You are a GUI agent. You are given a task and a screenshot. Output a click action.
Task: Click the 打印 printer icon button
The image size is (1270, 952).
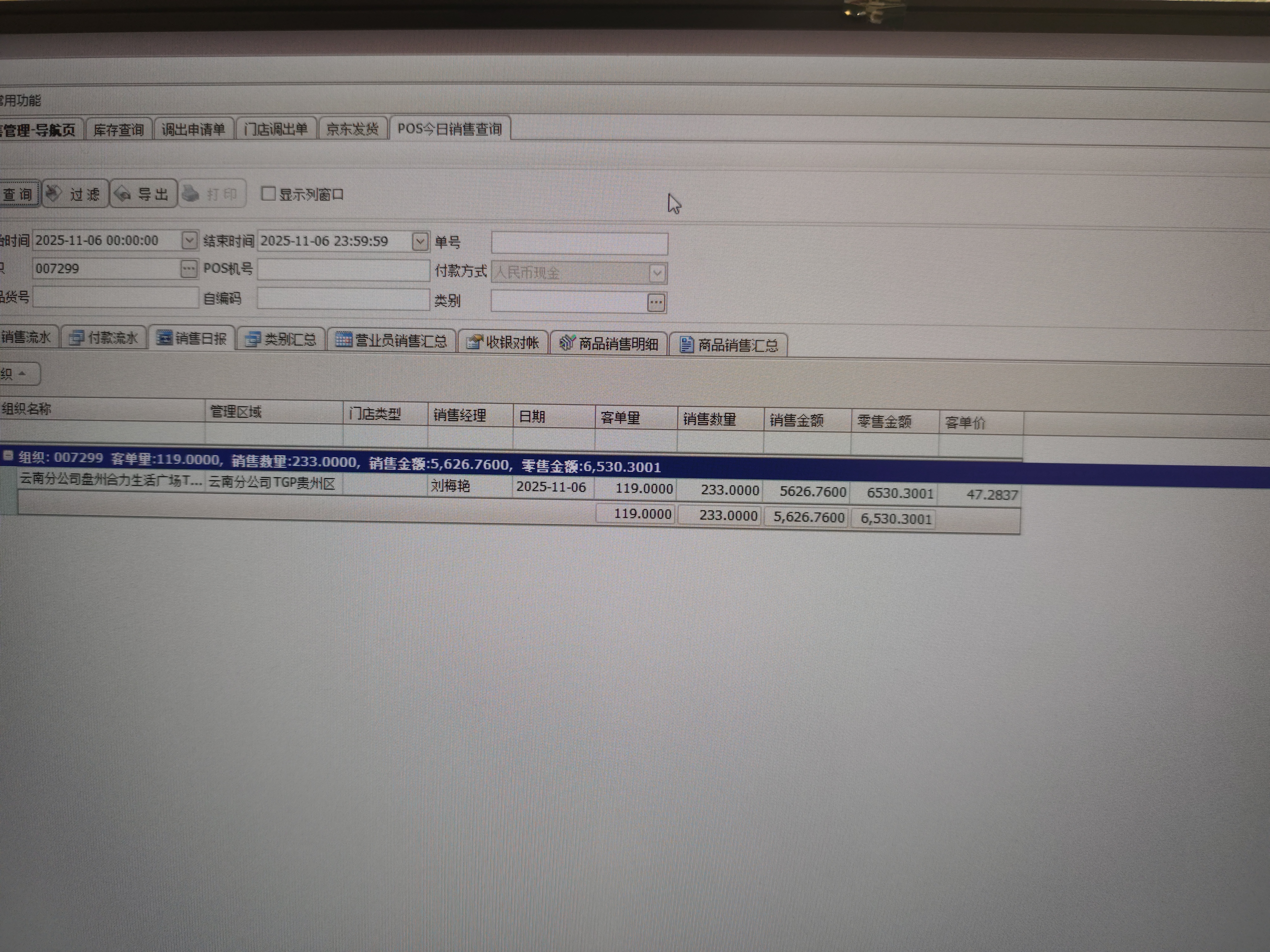coord(212,194)
